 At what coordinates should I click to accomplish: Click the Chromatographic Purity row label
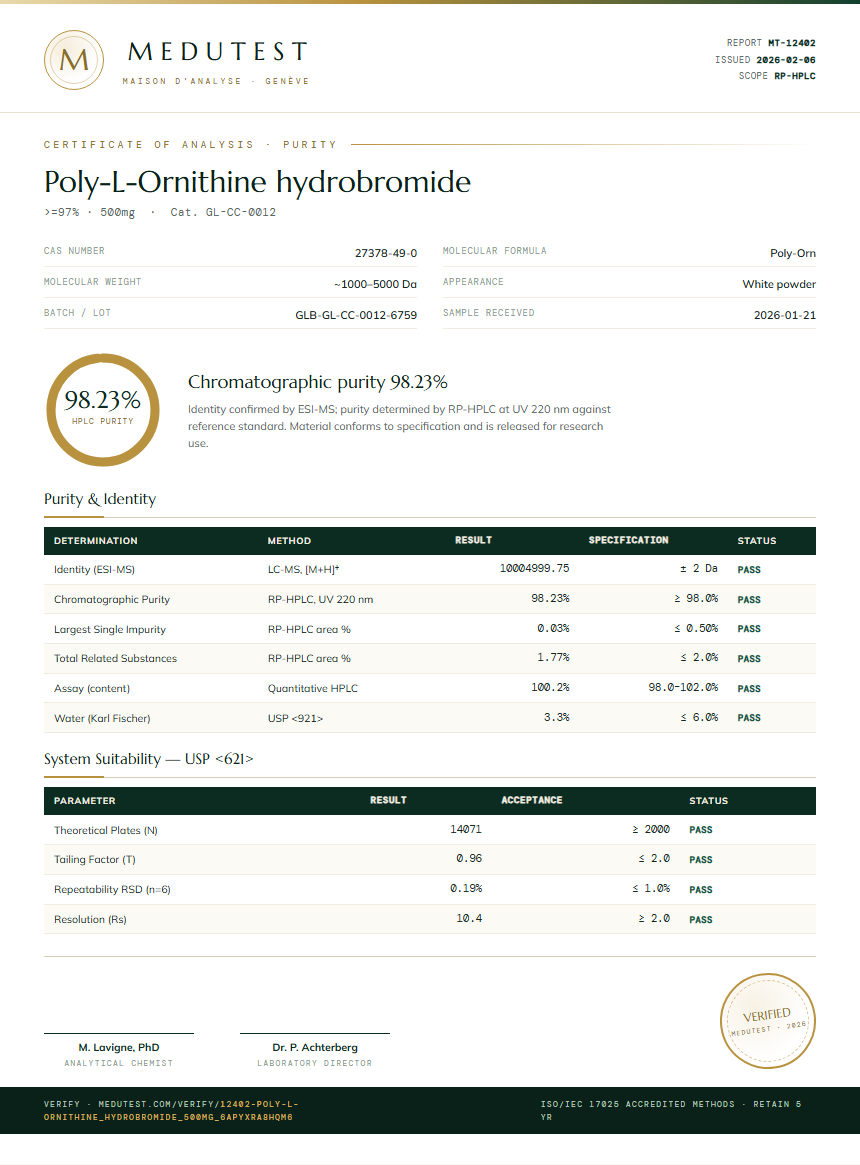click(x=111, y=600)
